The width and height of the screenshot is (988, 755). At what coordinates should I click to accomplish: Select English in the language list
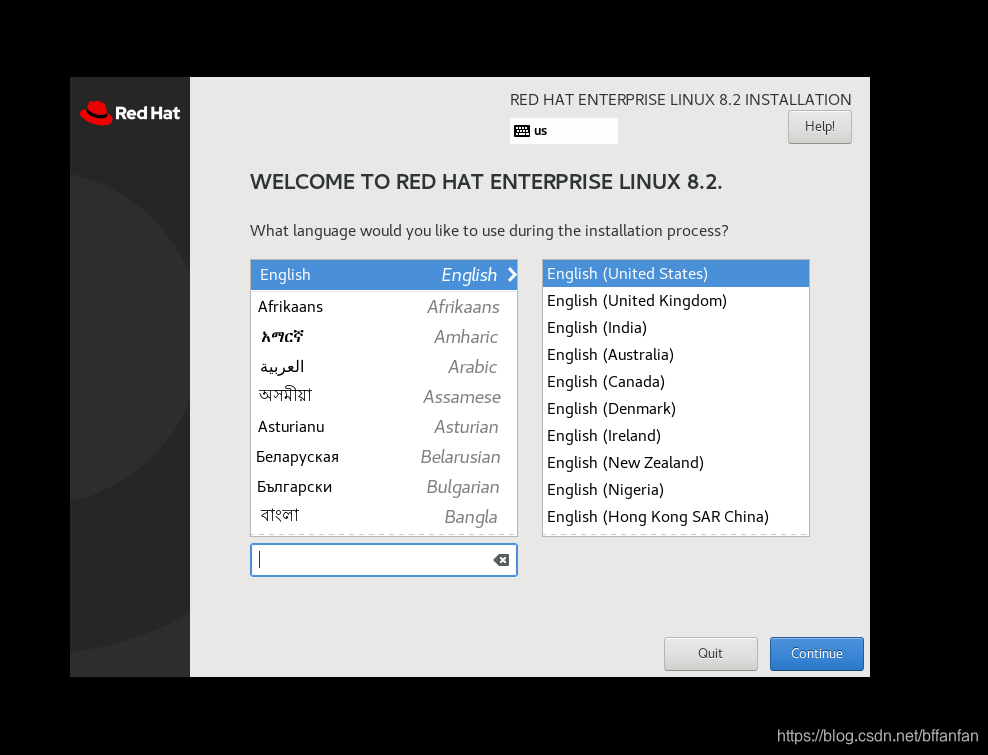coord(384,275)
